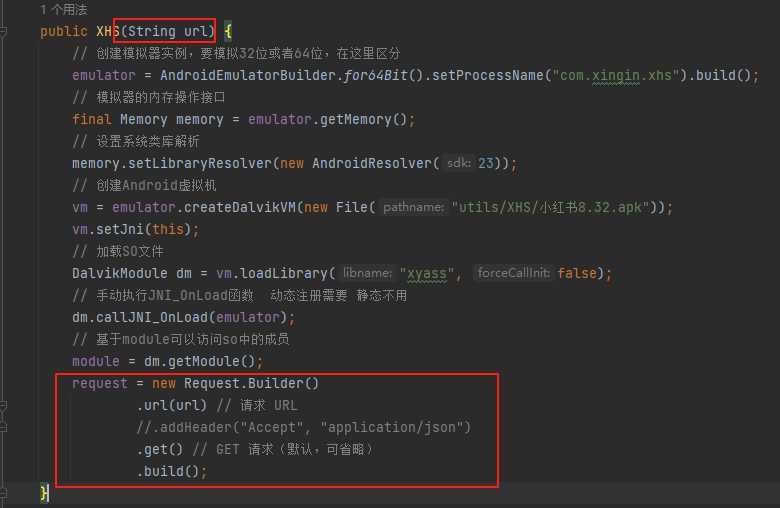The height and width of the screenshot is (508, 780).
Task: Click the "utils/XHS/小红书8.32.apk" path string
Action: [550, 207]
